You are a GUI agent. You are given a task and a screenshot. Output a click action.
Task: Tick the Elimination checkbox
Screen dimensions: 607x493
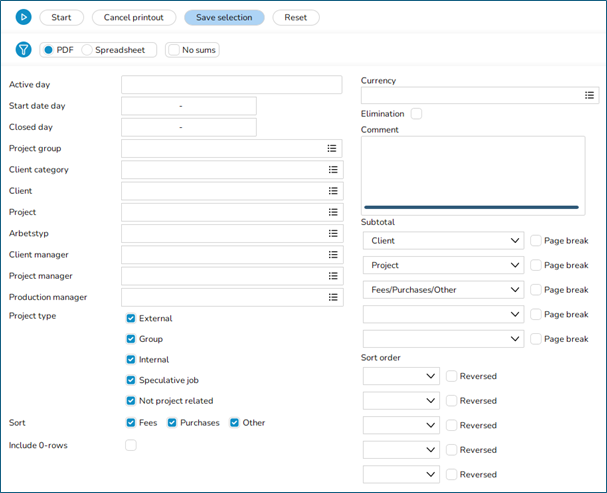tap(416, 114)
